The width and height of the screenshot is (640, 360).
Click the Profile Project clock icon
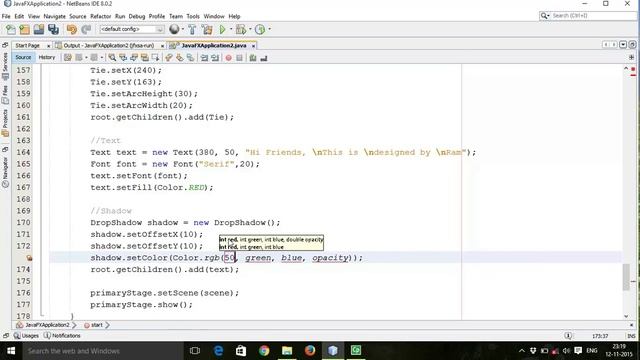pos(260,29)
